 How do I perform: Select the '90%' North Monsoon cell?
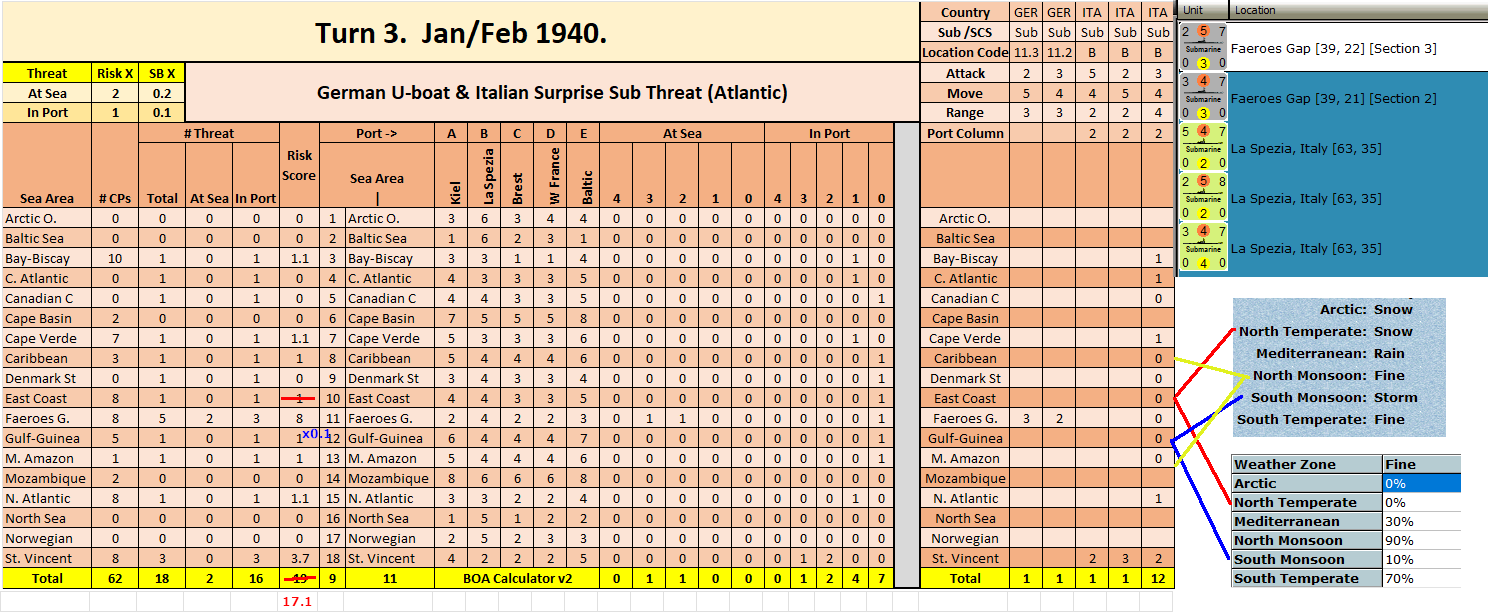point(1421,540)
